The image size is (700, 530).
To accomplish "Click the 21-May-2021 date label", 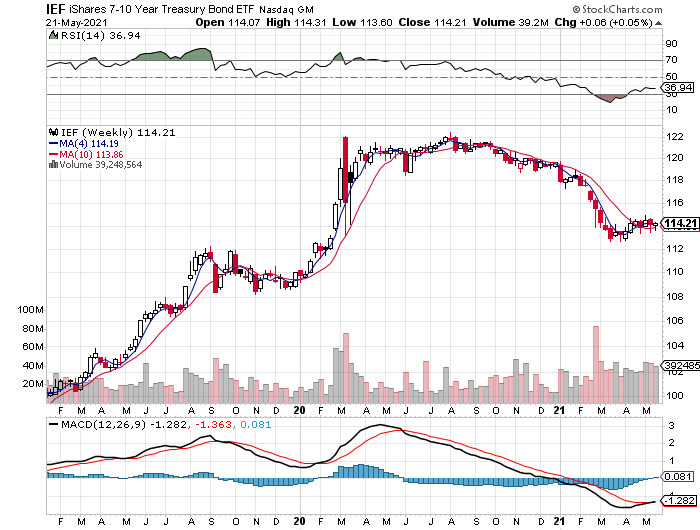I will point(76,22).
